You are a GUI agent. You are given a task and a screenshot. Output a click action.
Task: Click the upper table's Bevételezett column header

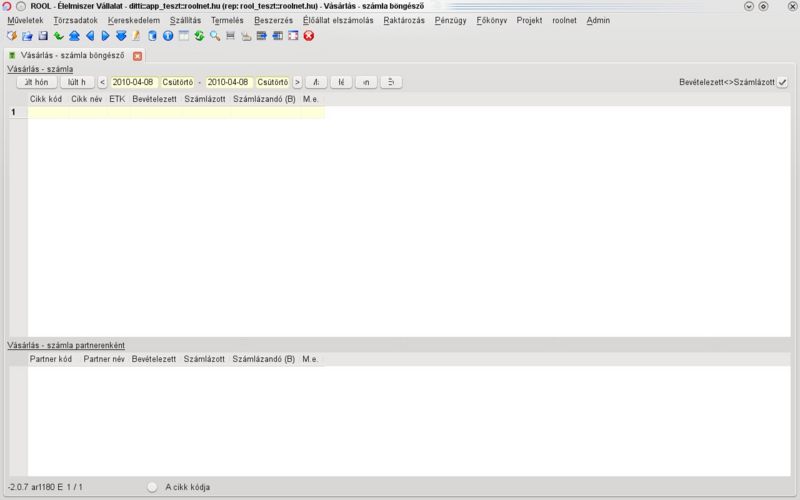coord(155,99)
